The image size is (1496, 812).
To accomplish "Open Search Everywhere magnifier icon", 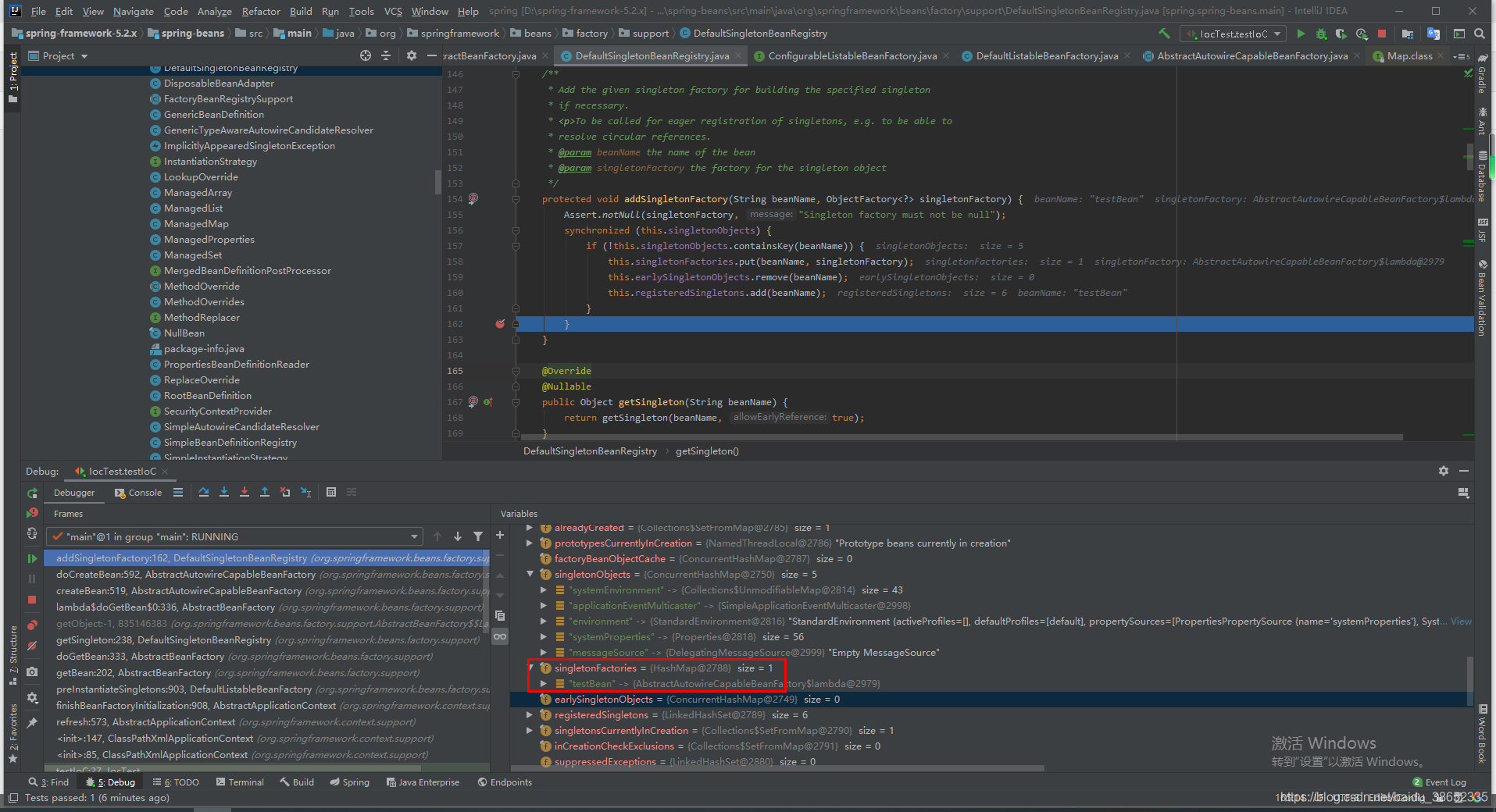I will click(1480, 34).
